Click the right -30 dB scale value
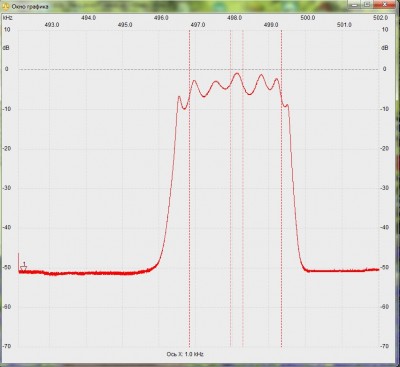The image size is (400, 367). click(x=385, y=188)
